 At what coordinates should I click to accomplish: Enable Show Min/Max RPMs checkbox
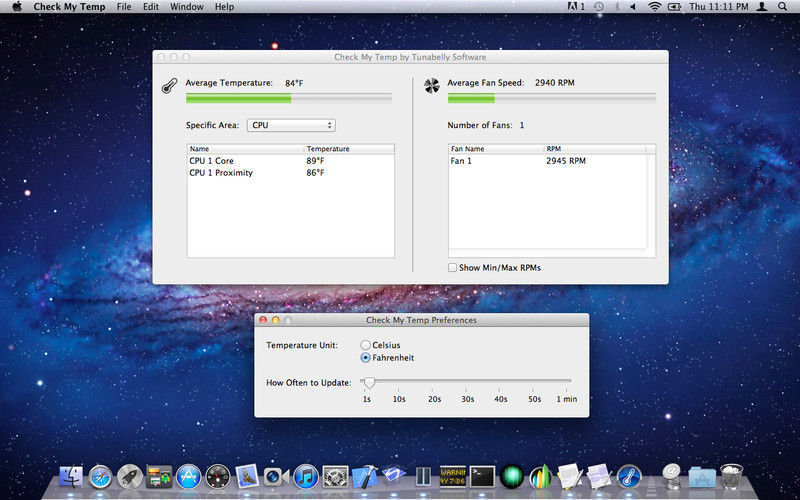tap(452, 267)
